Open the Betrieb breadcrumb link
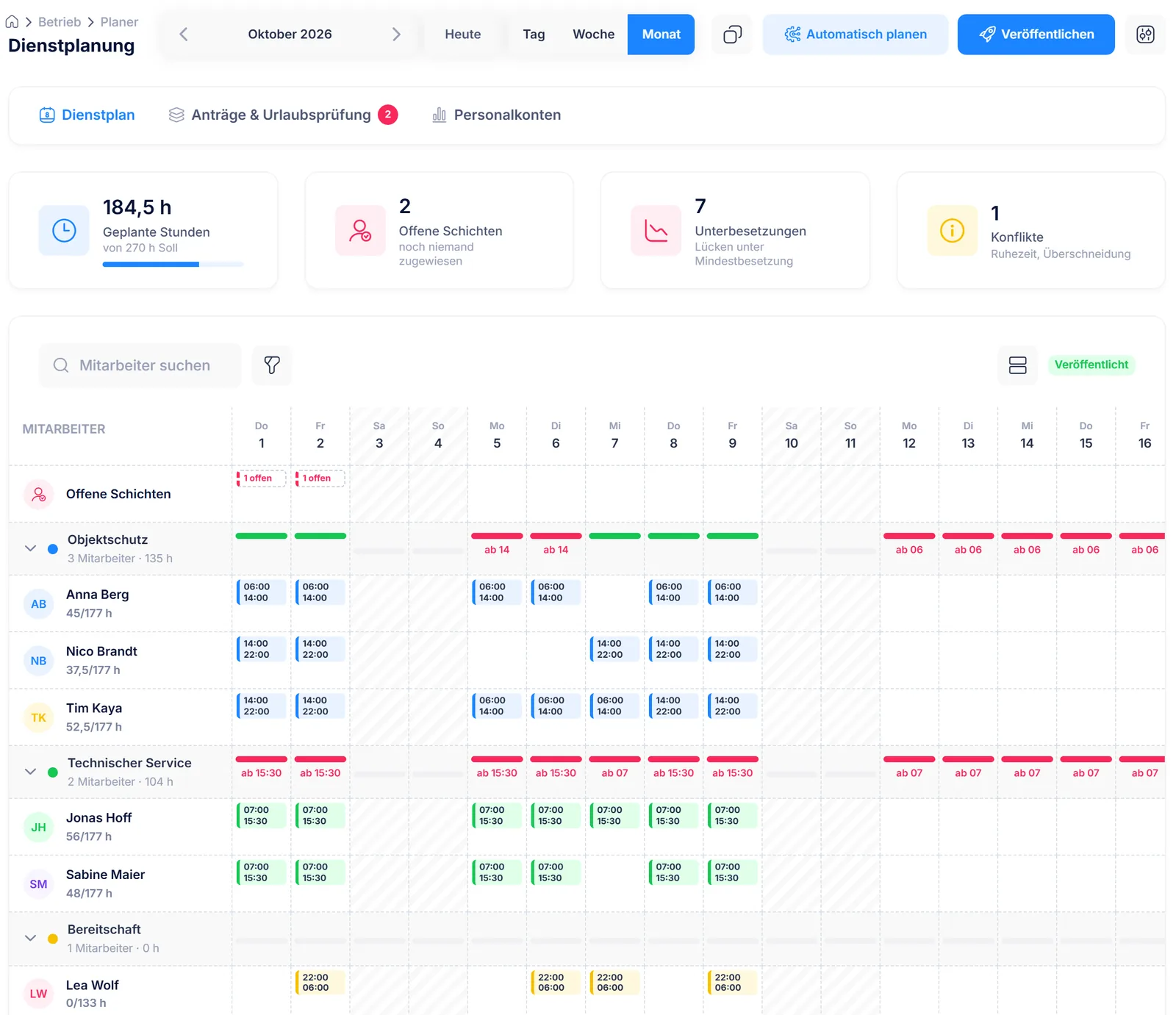The height and width of the screenshot is (1015, 1176). 60,22
